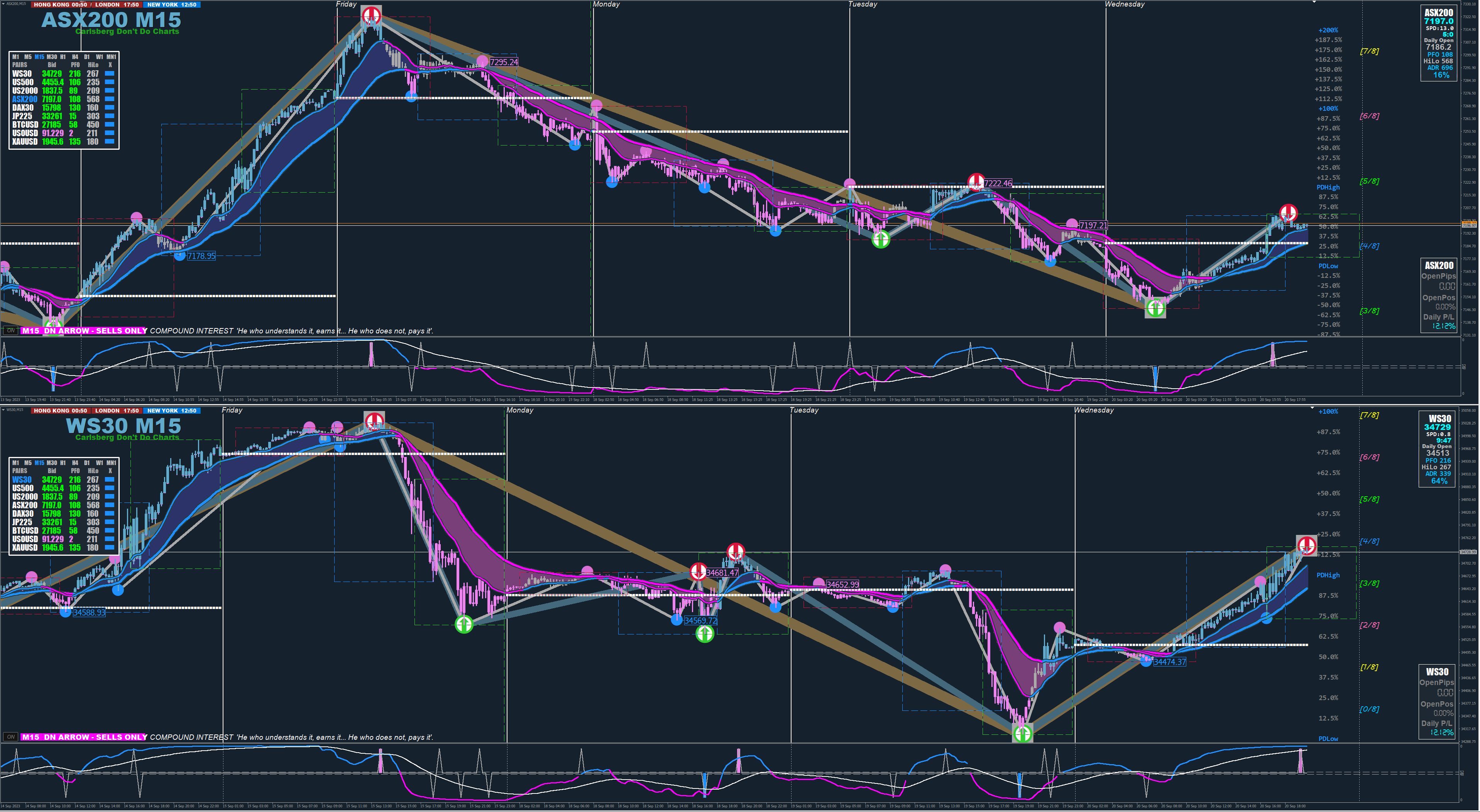Image resolution: width=1480 pixels, height=812 pixels.
Task: Click the blue X swatch for WS30 row in top panel
Action: [x=110, y=74]
